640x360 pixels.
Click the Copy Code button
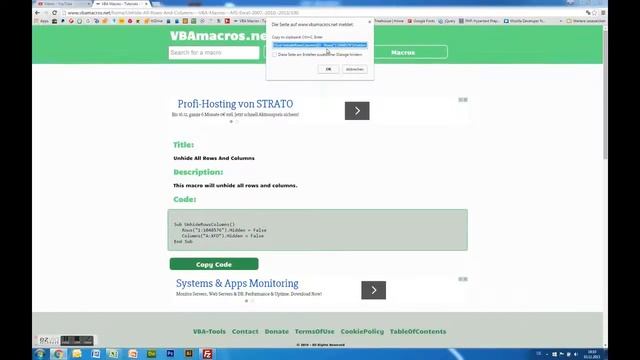coord(214,264)
